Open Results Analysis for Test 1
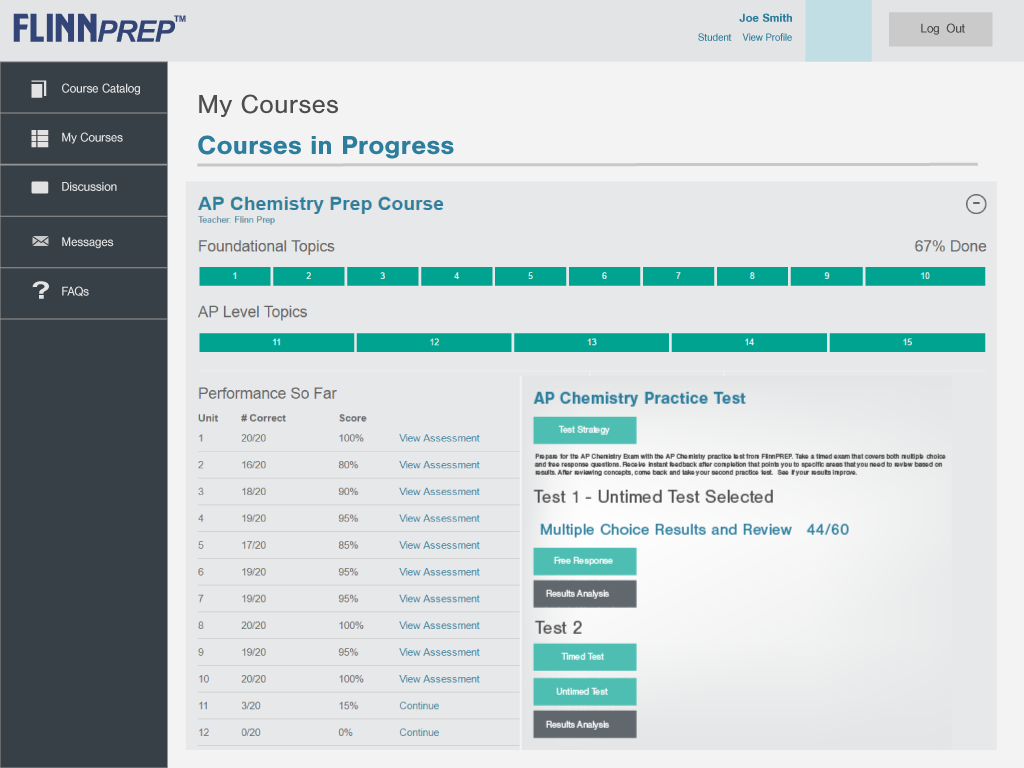 [x=584, y=594]
